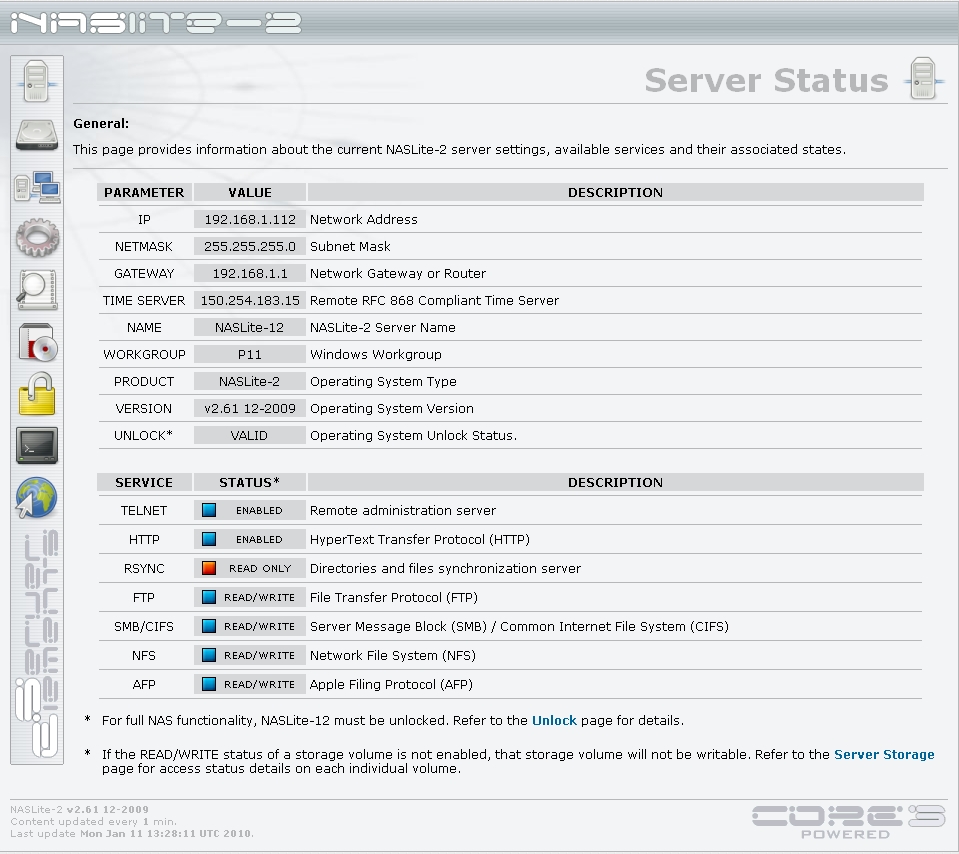Click the FTP service name
Viewport: 959px width, 854px height.
pos(144,597)
